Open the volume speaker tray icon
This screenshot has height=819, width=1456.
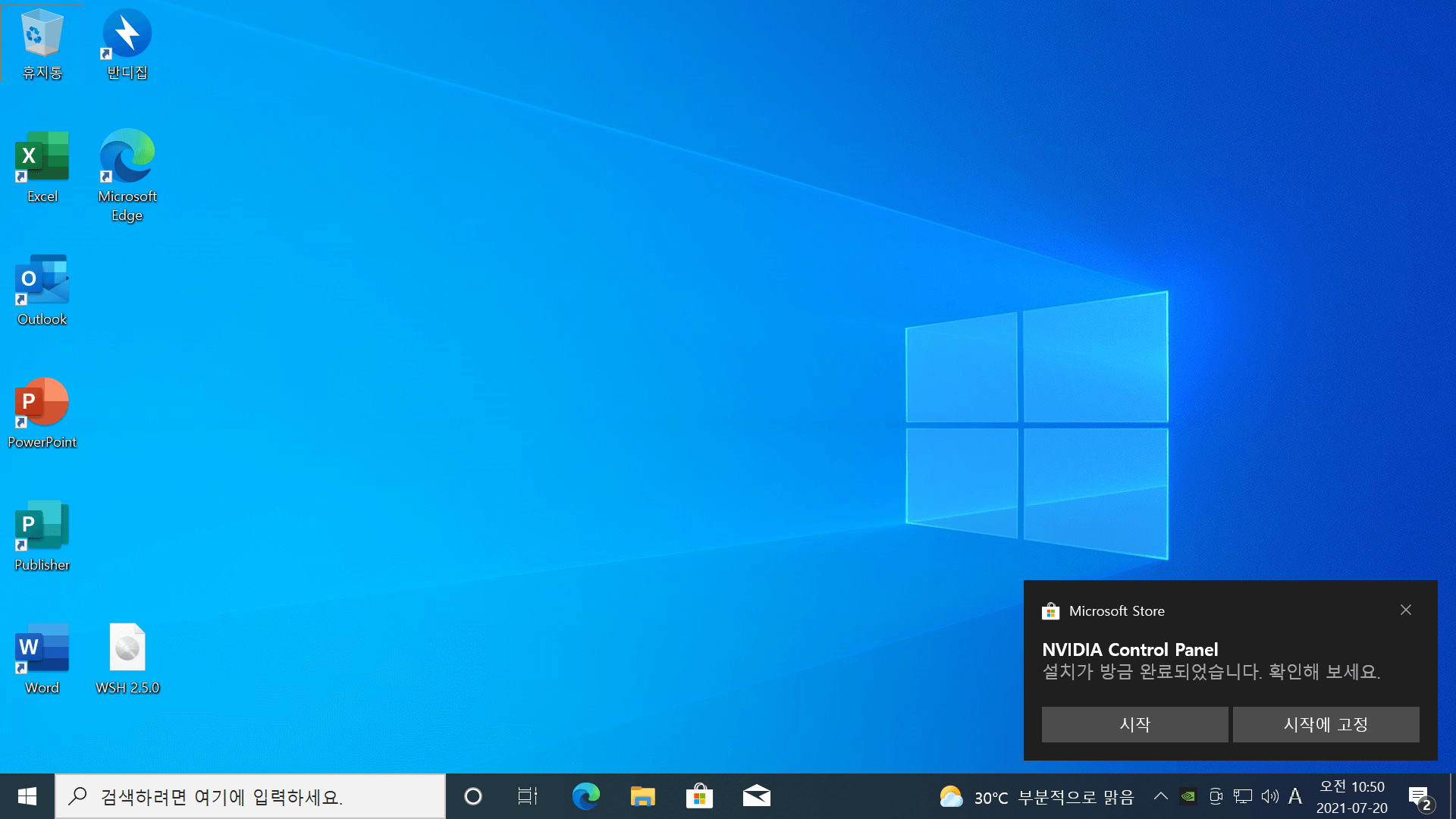tap(1270, 796)
